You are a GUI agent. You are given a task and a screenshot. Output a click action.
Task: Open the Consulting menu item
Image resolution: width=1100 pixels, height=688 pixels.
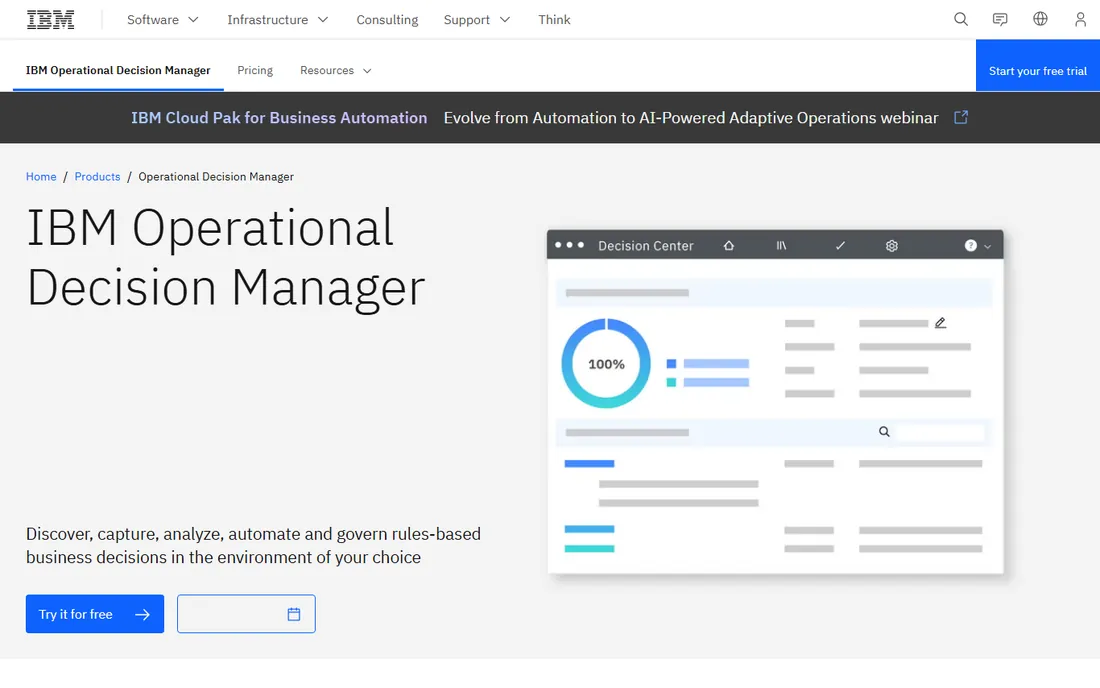[x=387, y=20]
